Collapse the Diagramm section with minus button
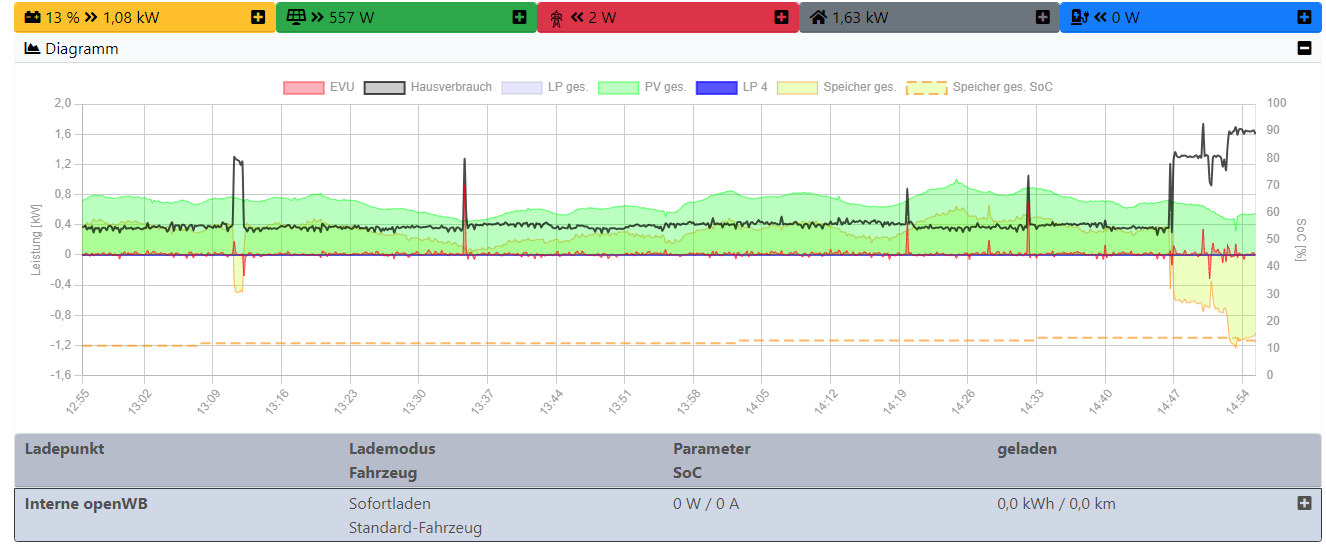The width and height of the screenshot is (1326, 548). [1304, 48]
